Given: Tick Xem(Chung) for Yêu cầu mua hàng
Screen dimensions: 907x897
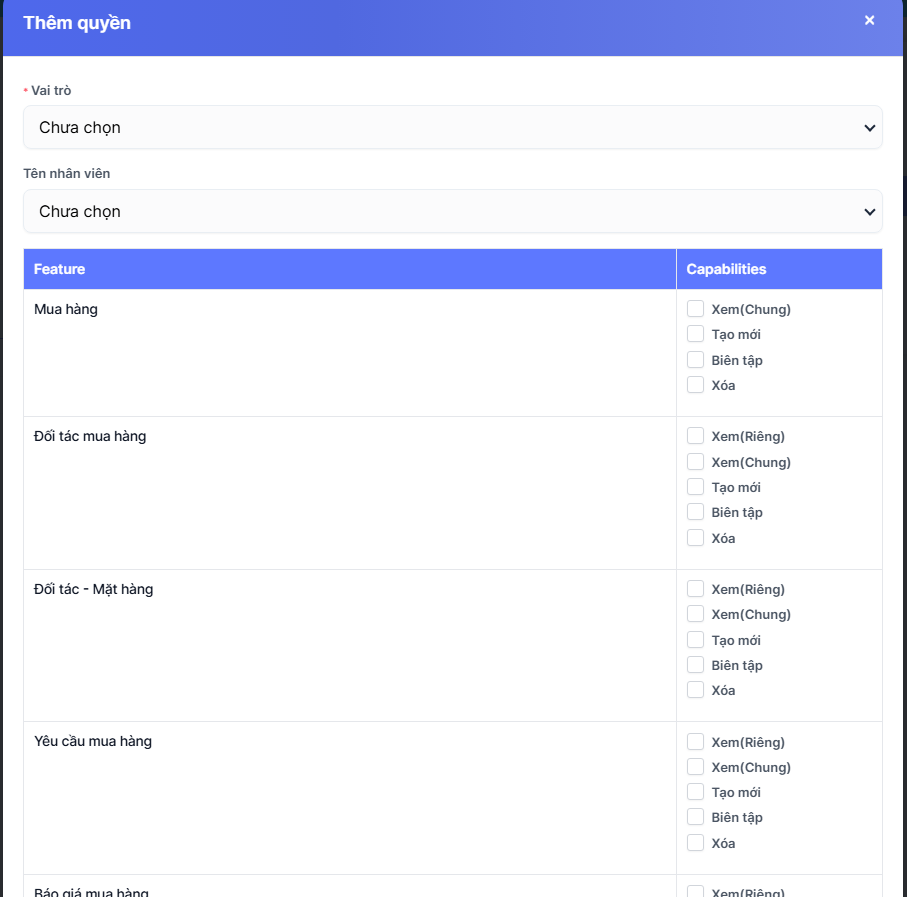Looking at the screenshot, I should point(696,767).
